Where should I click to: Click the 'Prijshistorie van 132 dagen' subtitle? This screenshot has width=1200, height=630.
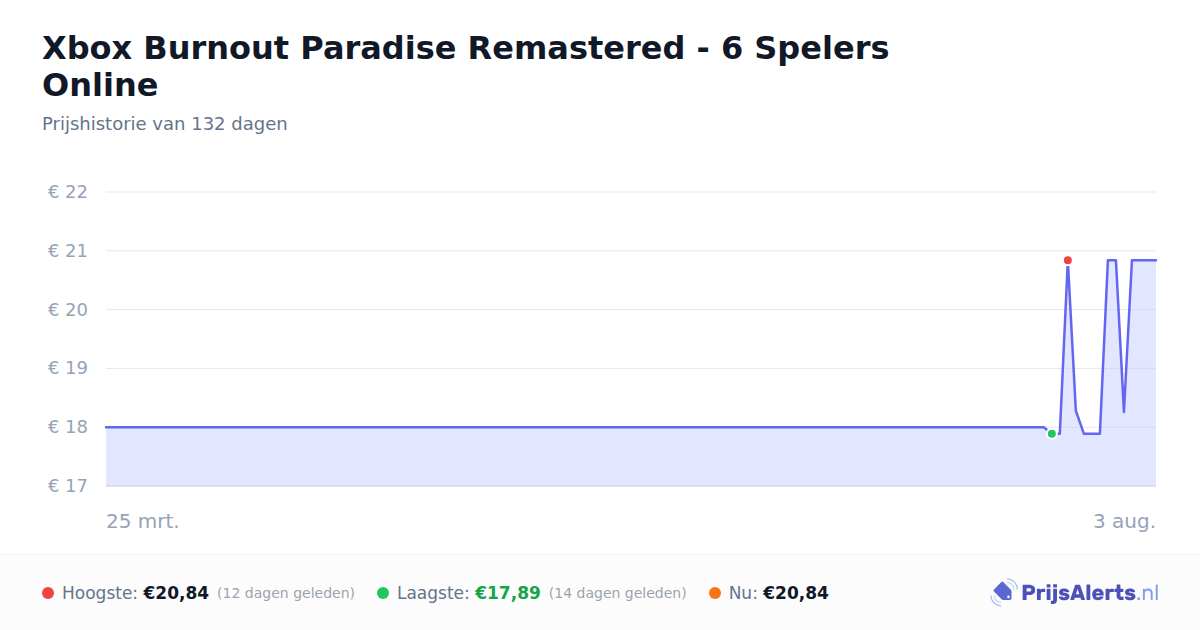(165, 124)
